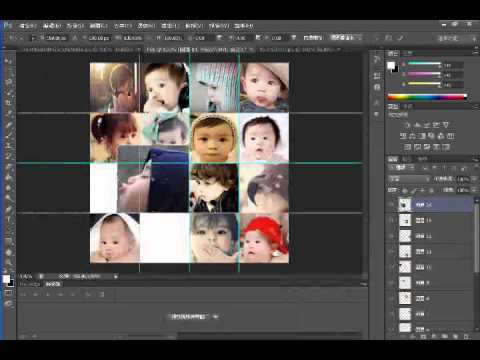Add a Black & White adjustment
Image resolution: width=480 pixels, height=360 pixels.
click(x=422, y=136)
